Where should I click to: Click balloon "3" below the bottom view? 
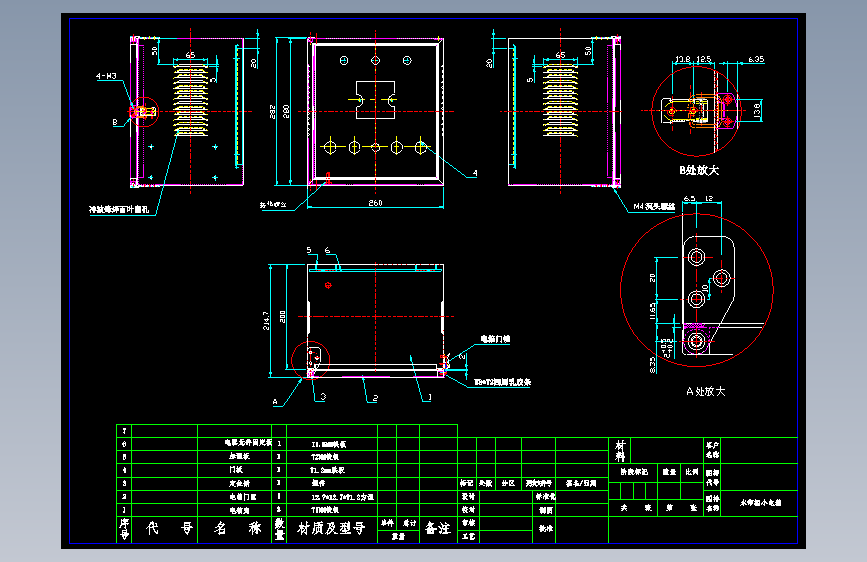tap(323, 397)
